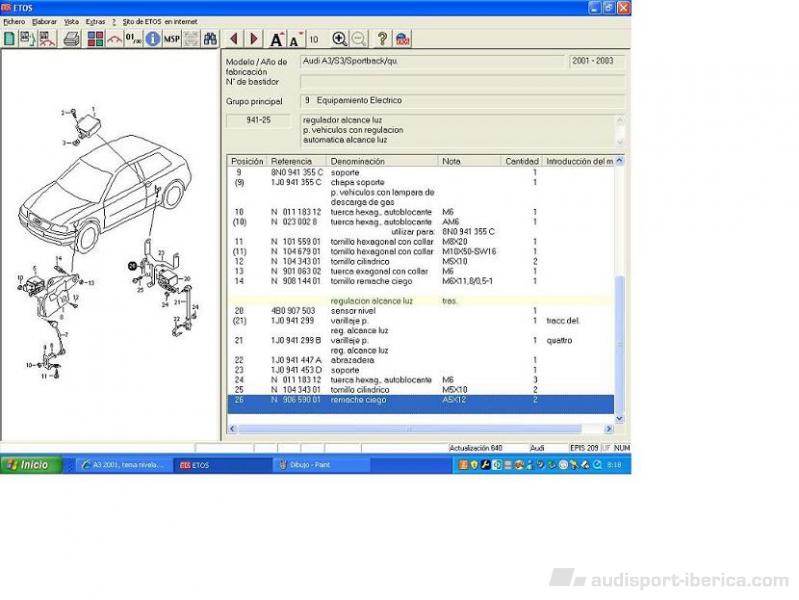Decrease font size with small A icon
Viewport: 799px width, 600px height.
pyautogui.click(x=295, y=40)
